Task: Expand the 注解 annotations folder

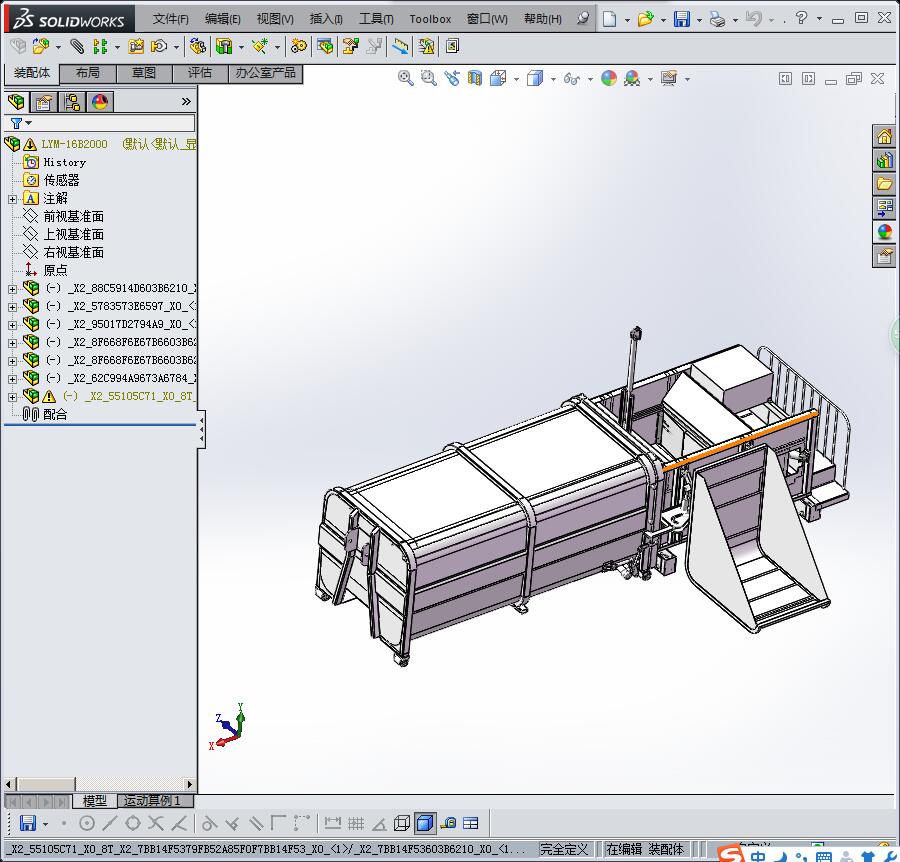Action: click(x=12, y=199)
